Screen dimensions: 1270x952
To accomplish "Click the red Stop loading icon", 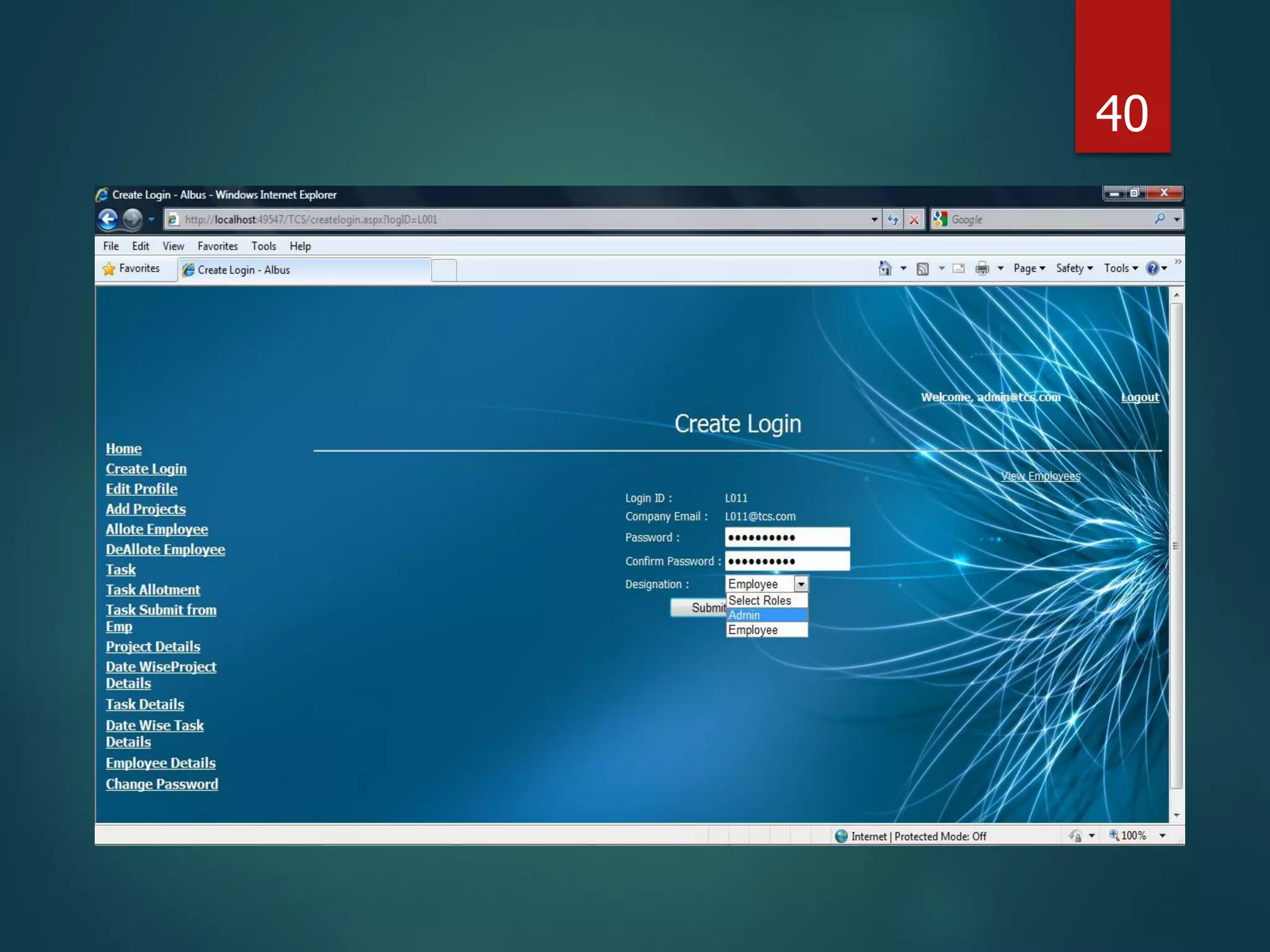I will (x=914, y=219).
